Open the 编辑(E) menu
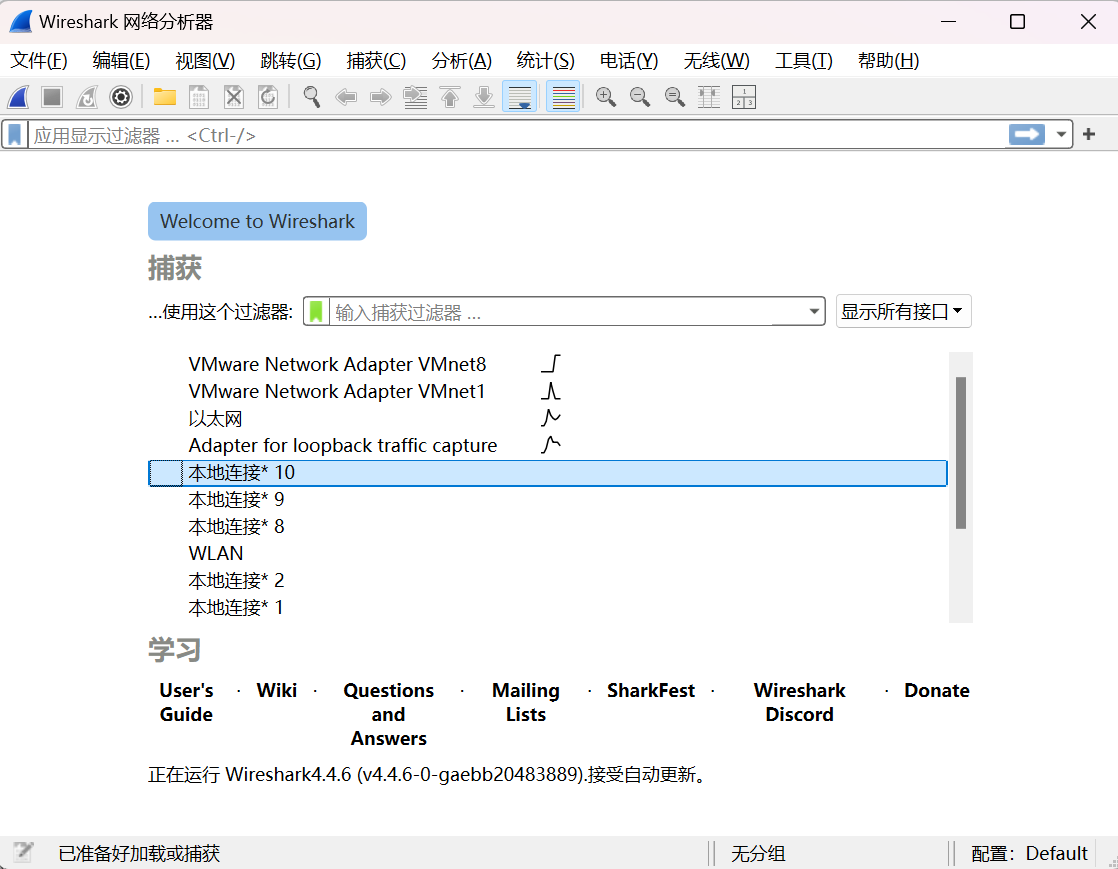This screenshot has height=869, width=1118. pos(121,61)
